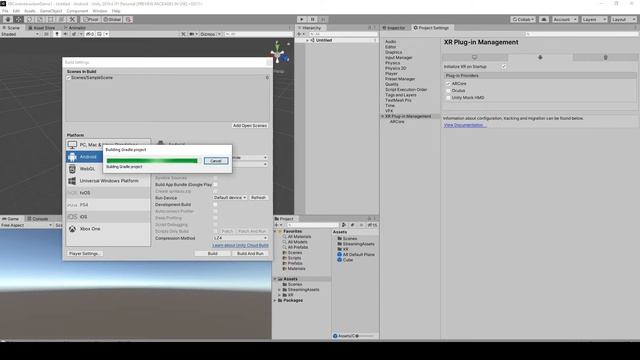The width and height of the screenshot is (640, 360).
Task: Open the GameObject menu
Action: tap(51, 11)
